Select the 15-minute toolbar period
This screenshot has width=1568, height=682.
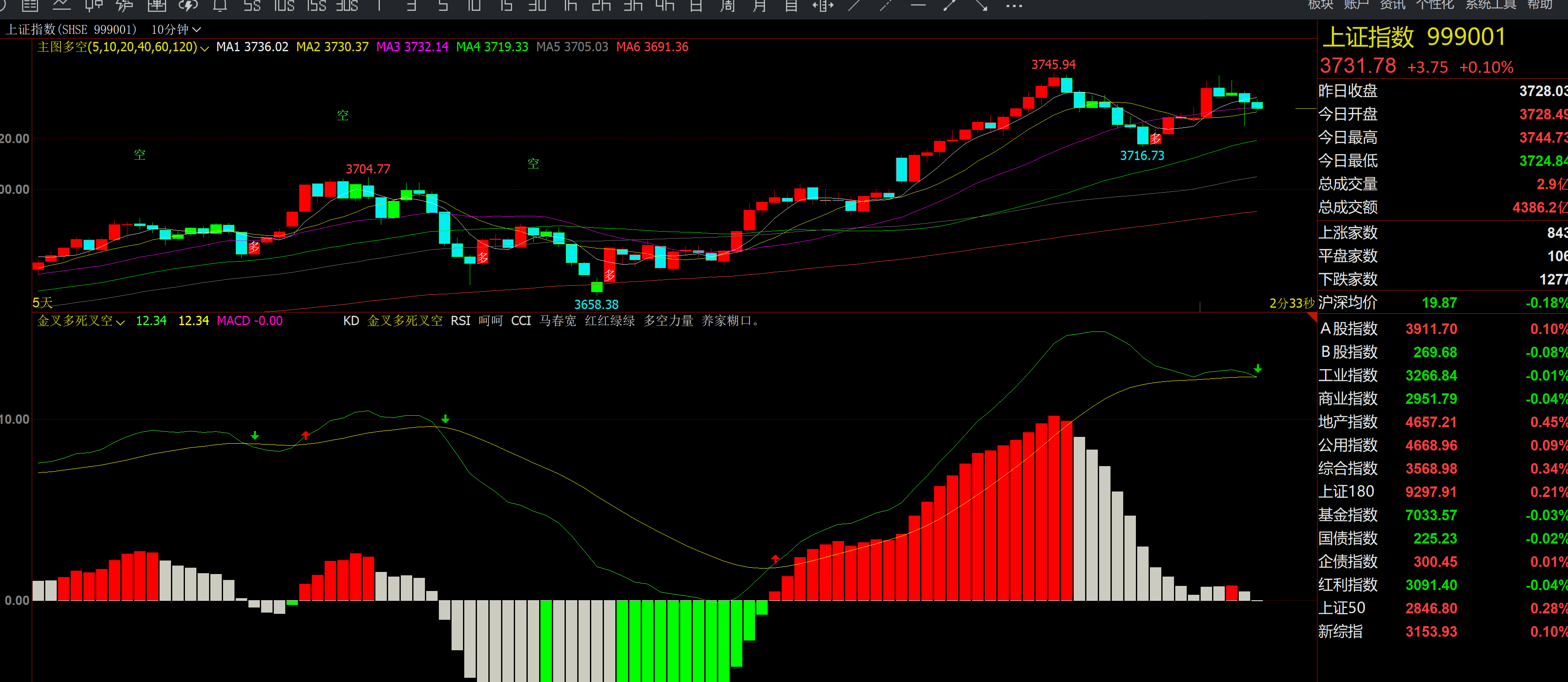(506, 6)
